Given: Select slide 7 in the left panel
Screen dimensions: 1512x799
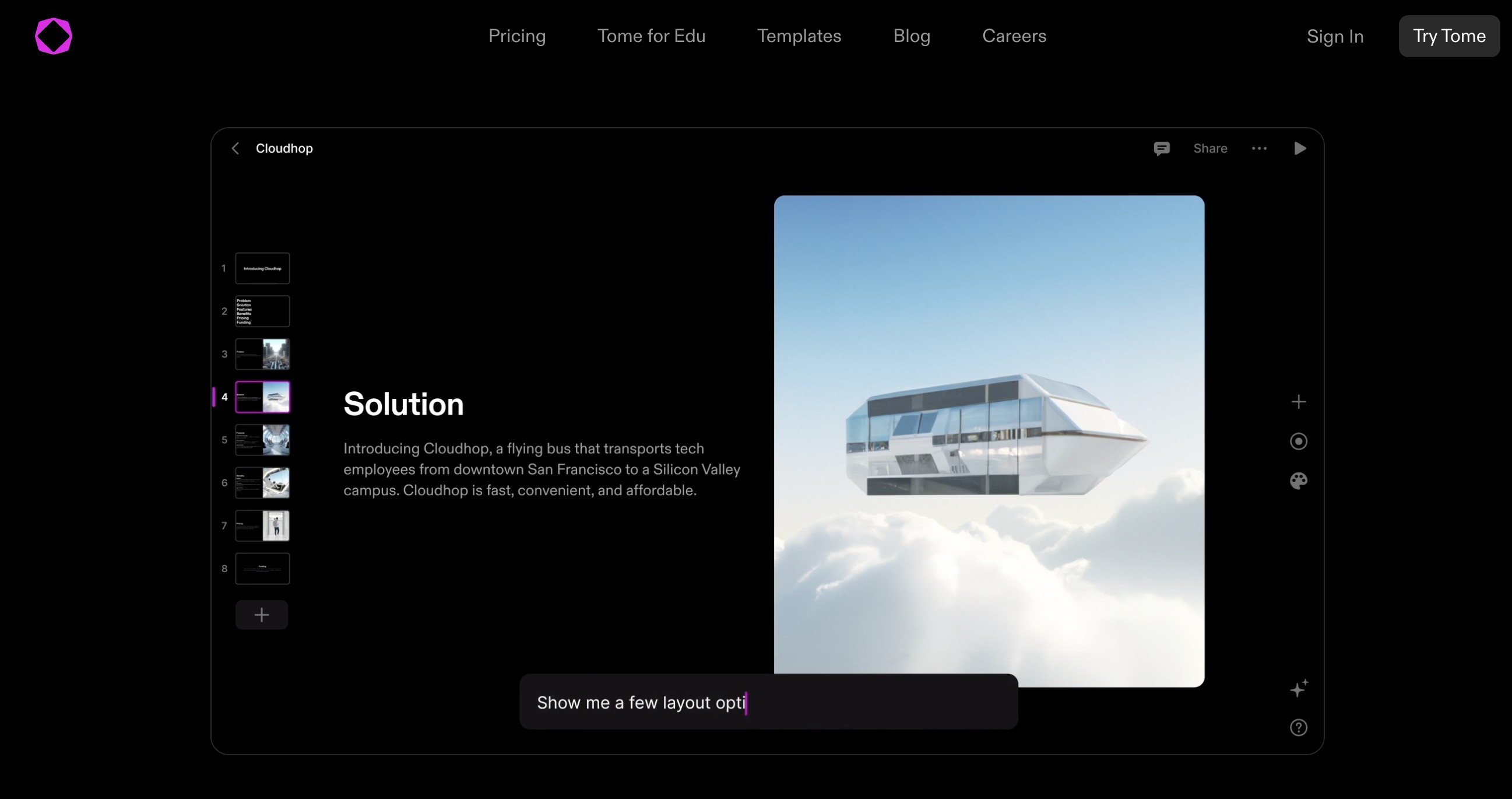Looking at the screenshot, I should pos(262,524).
